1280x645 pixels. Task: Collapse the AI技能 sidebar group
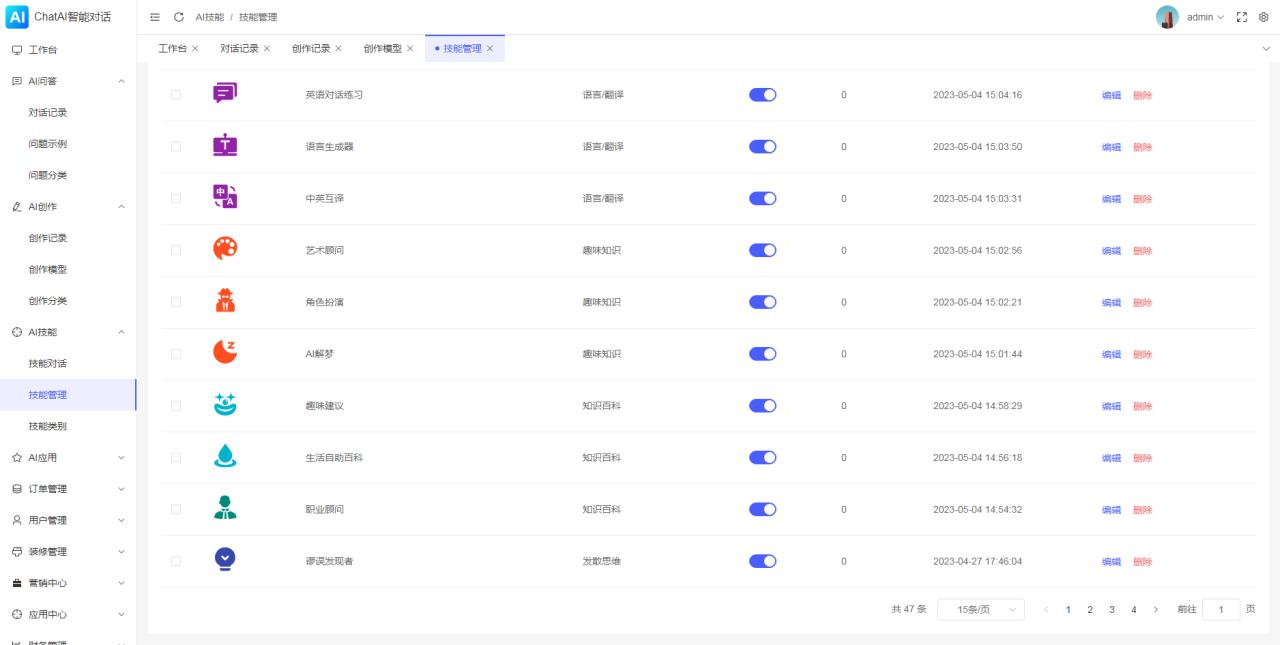coord(68,332)
